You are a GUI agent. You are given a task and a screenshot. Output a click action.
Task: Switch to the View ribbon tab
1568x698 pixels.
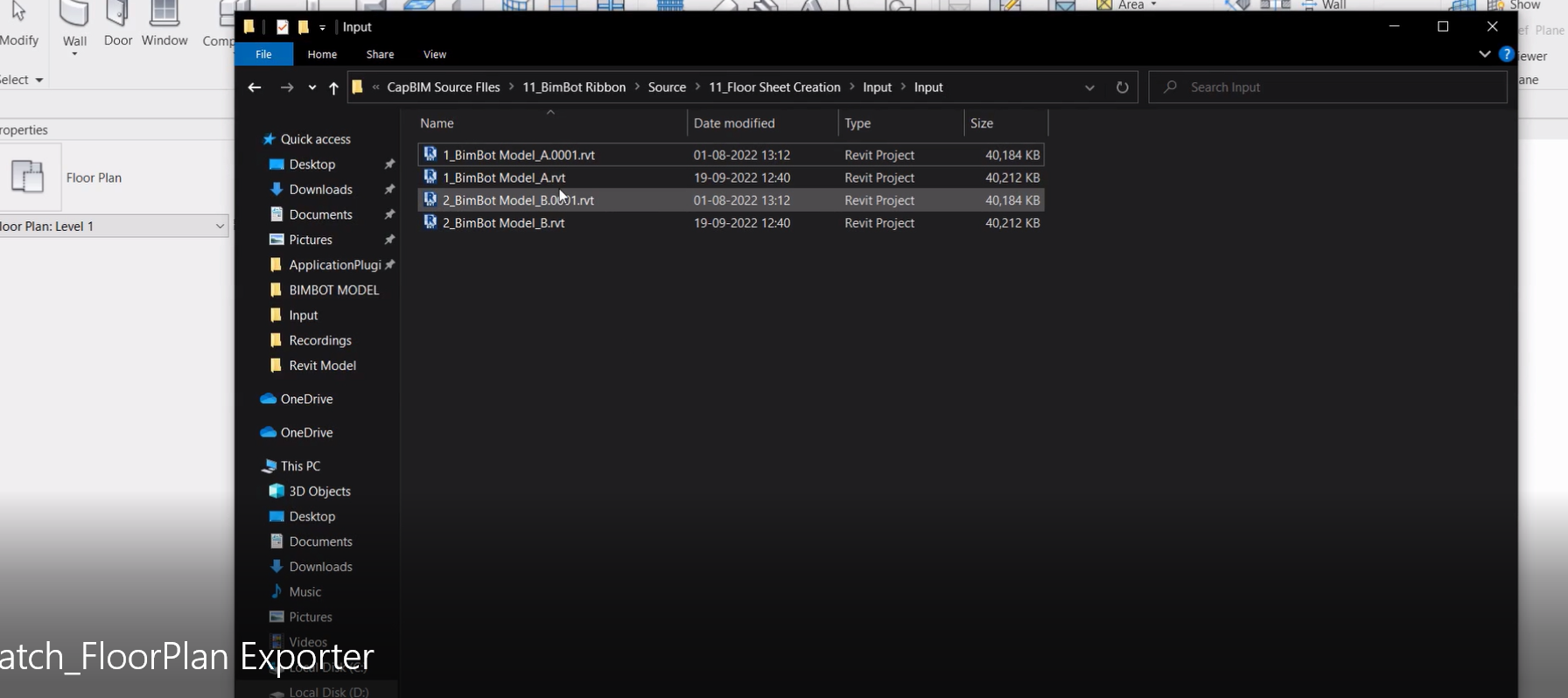[435, 54]
